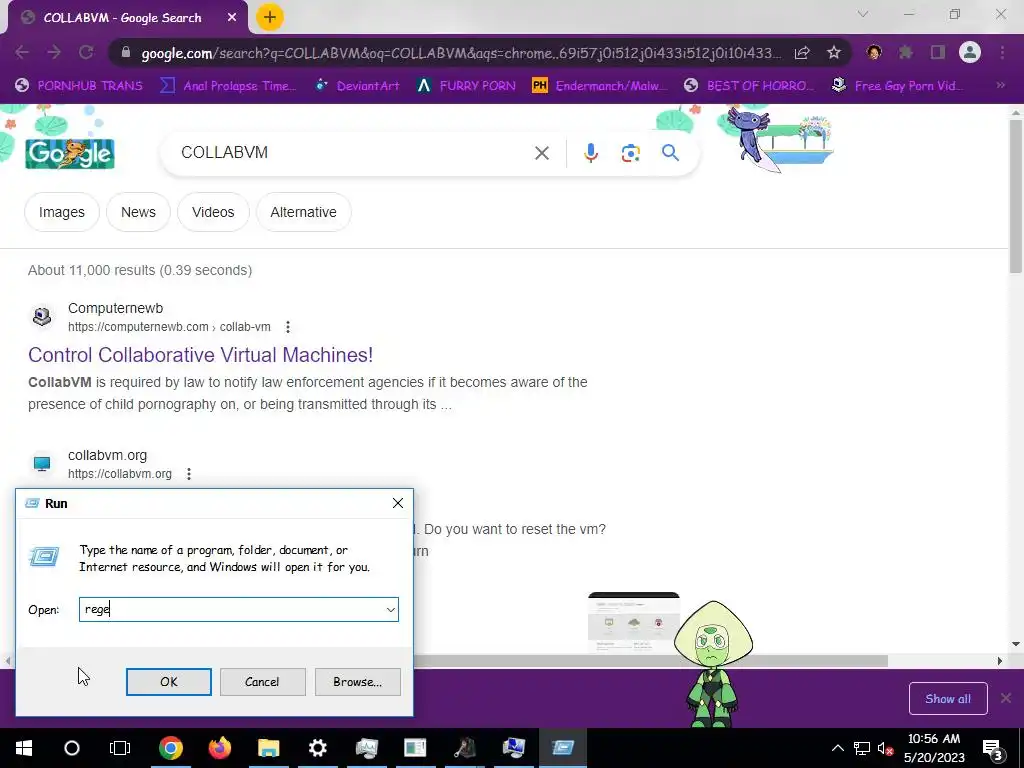
Task: Show hidden system tray icons
Action: coord(838,748)
